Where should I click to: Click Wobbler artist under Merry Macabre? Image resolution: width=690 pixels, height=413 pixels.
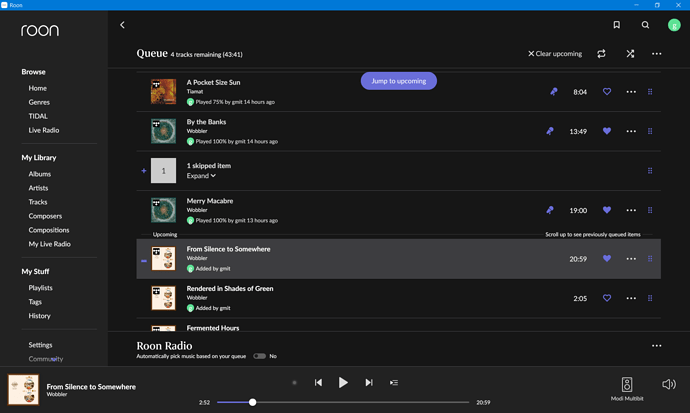coord(197,210)
